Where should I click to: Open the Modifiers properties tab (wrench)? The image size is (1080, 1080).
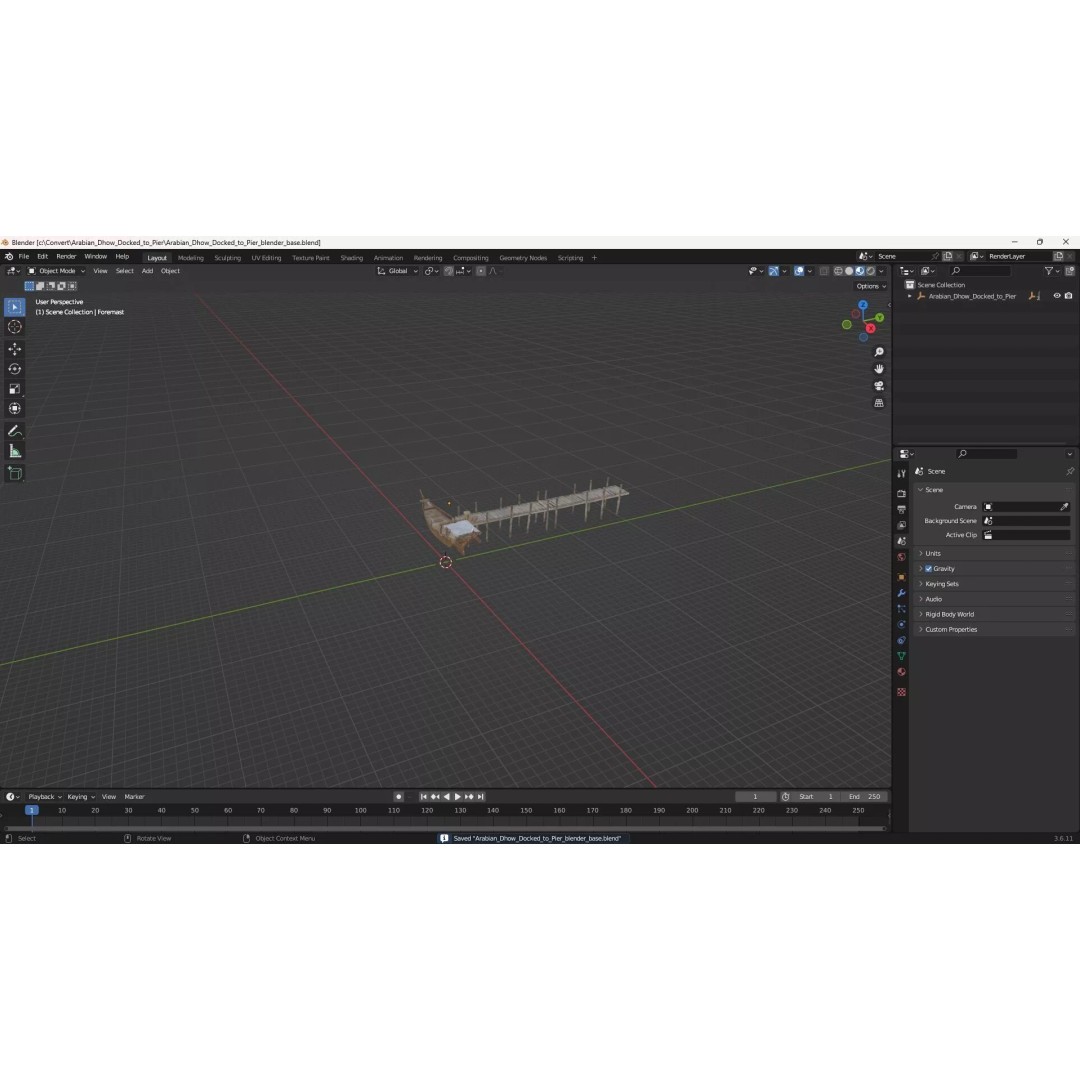click(x=901, y=593)
